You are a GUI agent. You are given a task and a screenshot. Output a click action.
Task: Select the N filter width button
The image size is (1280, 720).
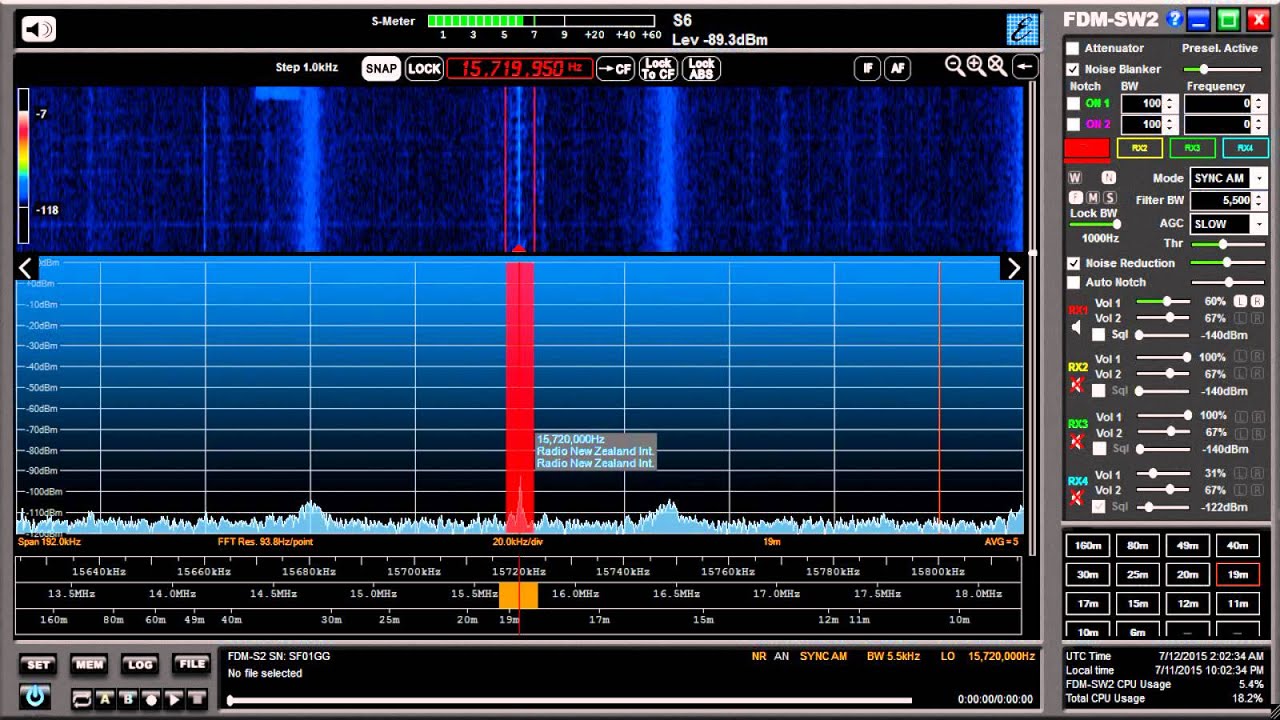[1108, 177]
